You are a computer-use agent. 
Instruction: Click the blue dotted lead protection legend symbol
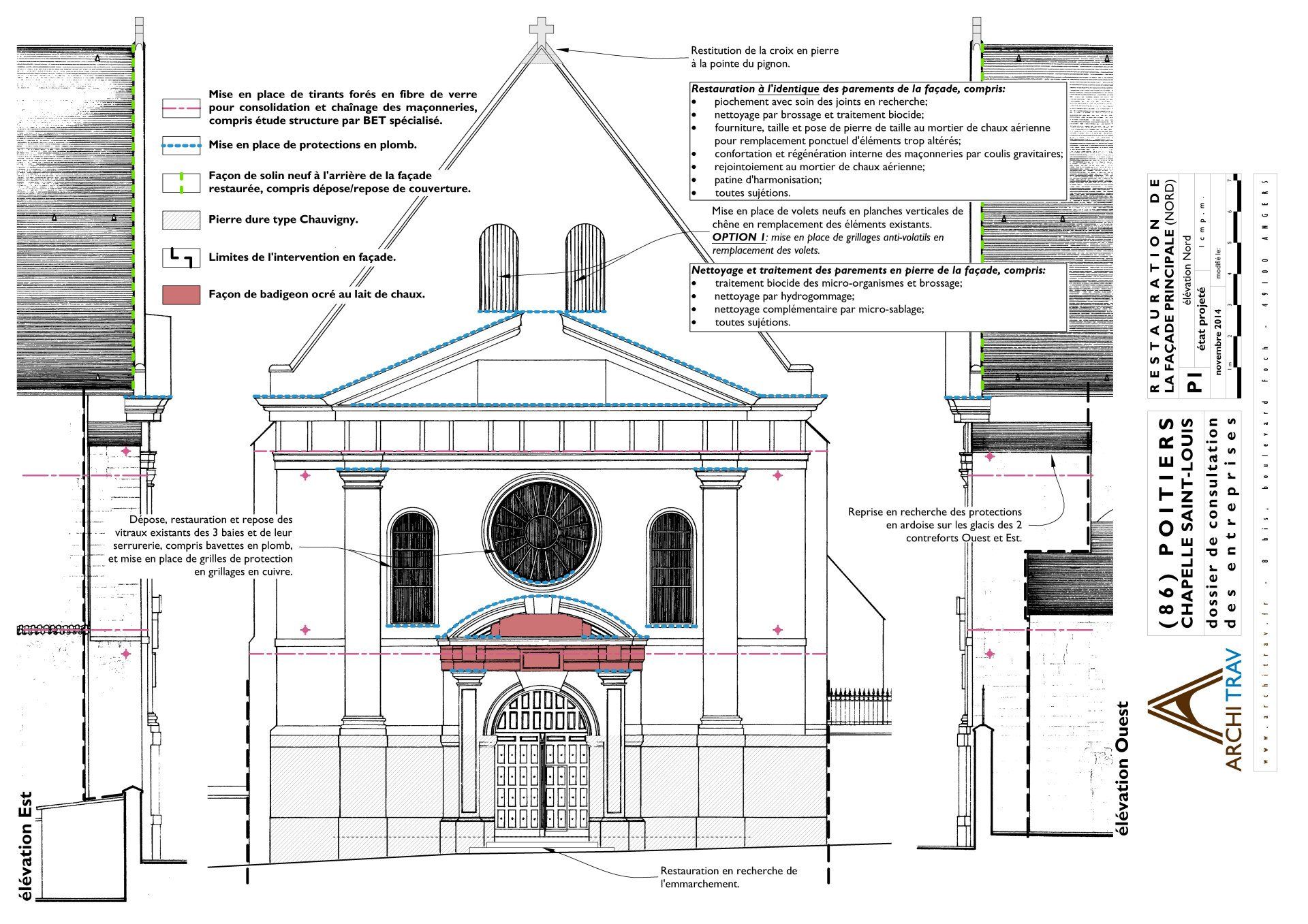tap(181, 145)
